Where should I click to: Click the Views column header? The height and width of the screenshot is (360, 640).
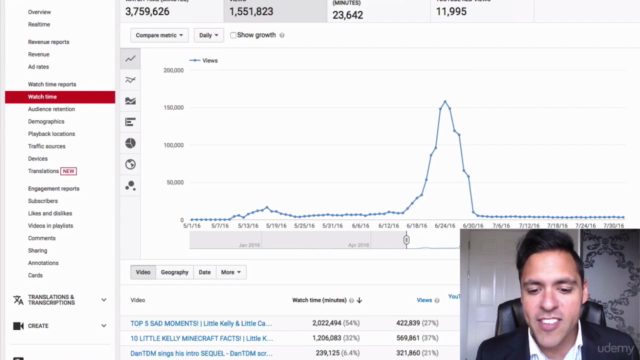point(424,300)
